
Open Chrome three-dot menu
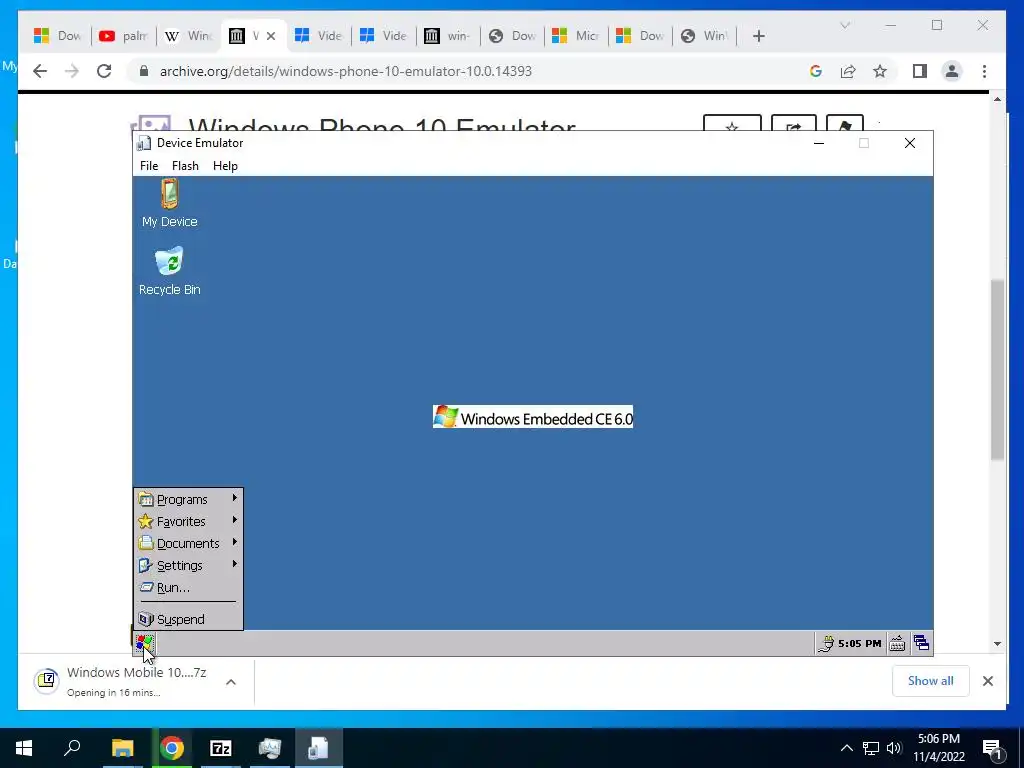click(984, 71)
